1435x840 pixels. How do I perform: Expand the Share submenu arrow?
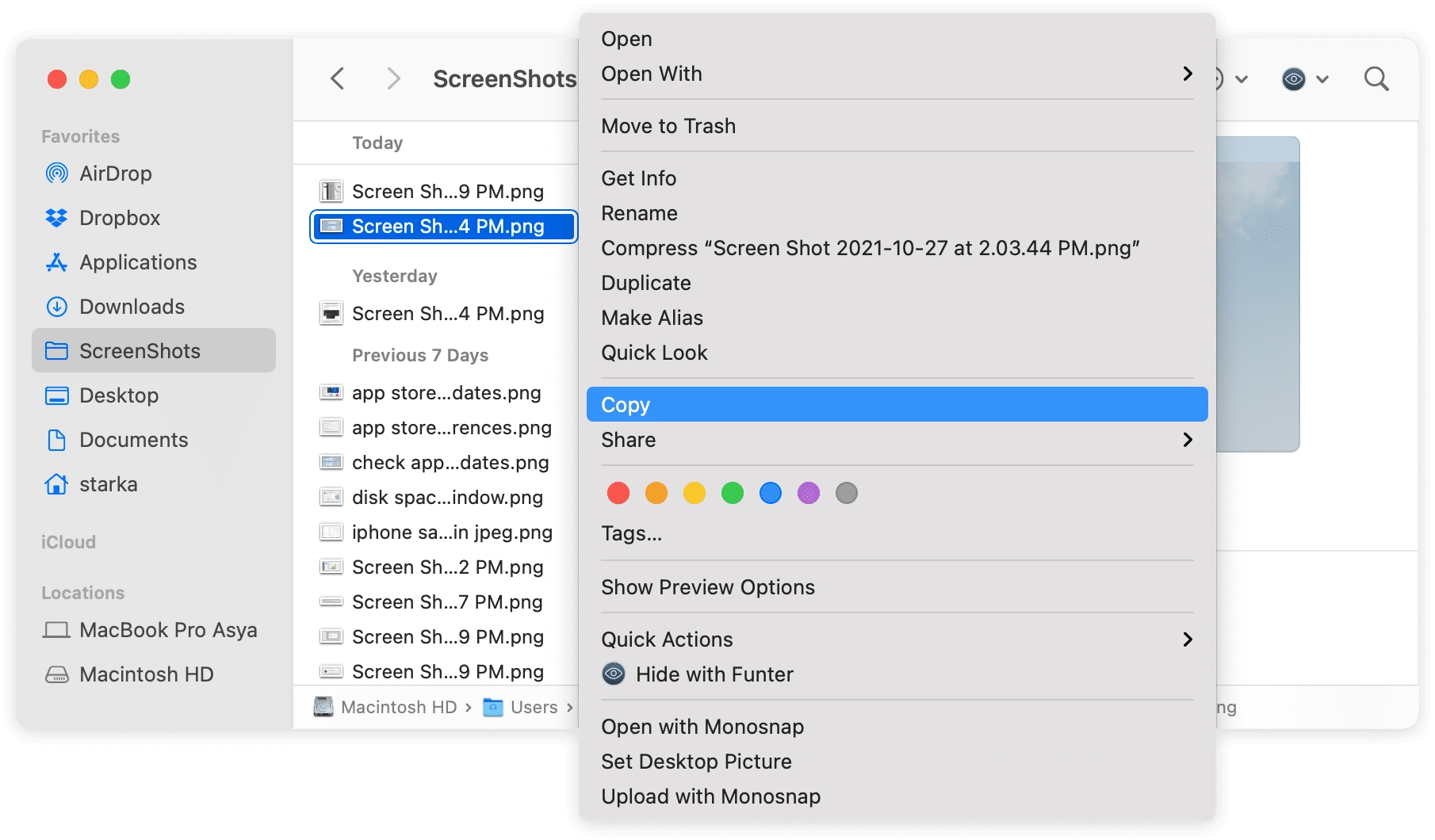coord(1187,440)
